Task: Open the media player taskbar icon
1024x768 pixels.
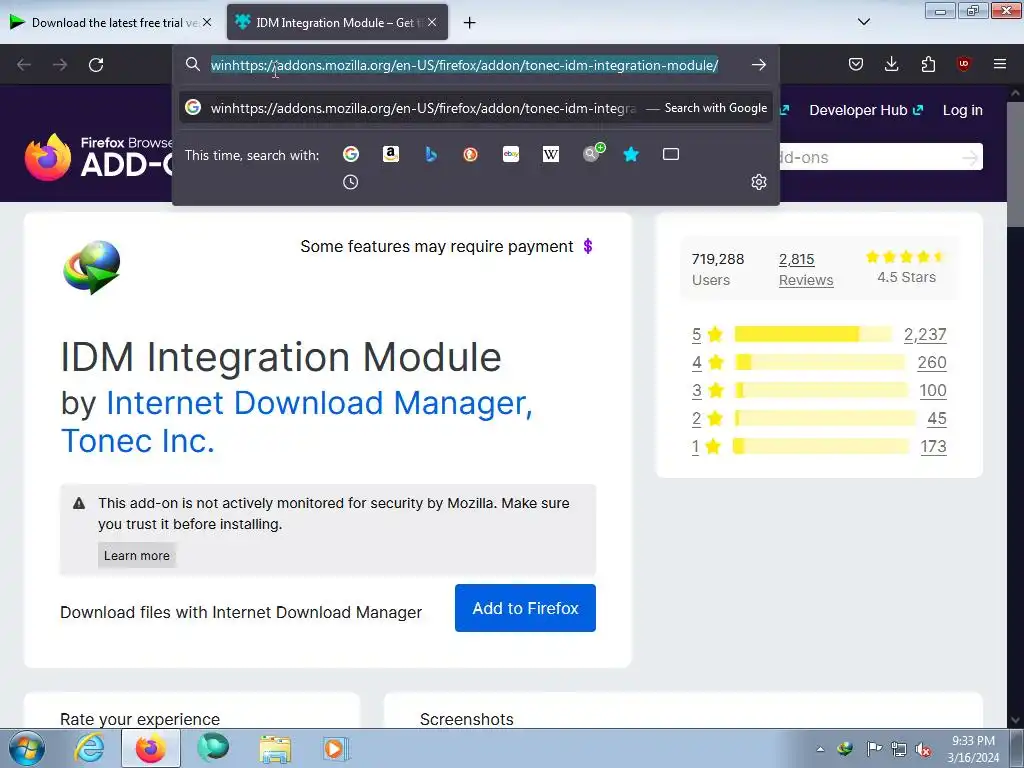Action: (x=336, y=749)
